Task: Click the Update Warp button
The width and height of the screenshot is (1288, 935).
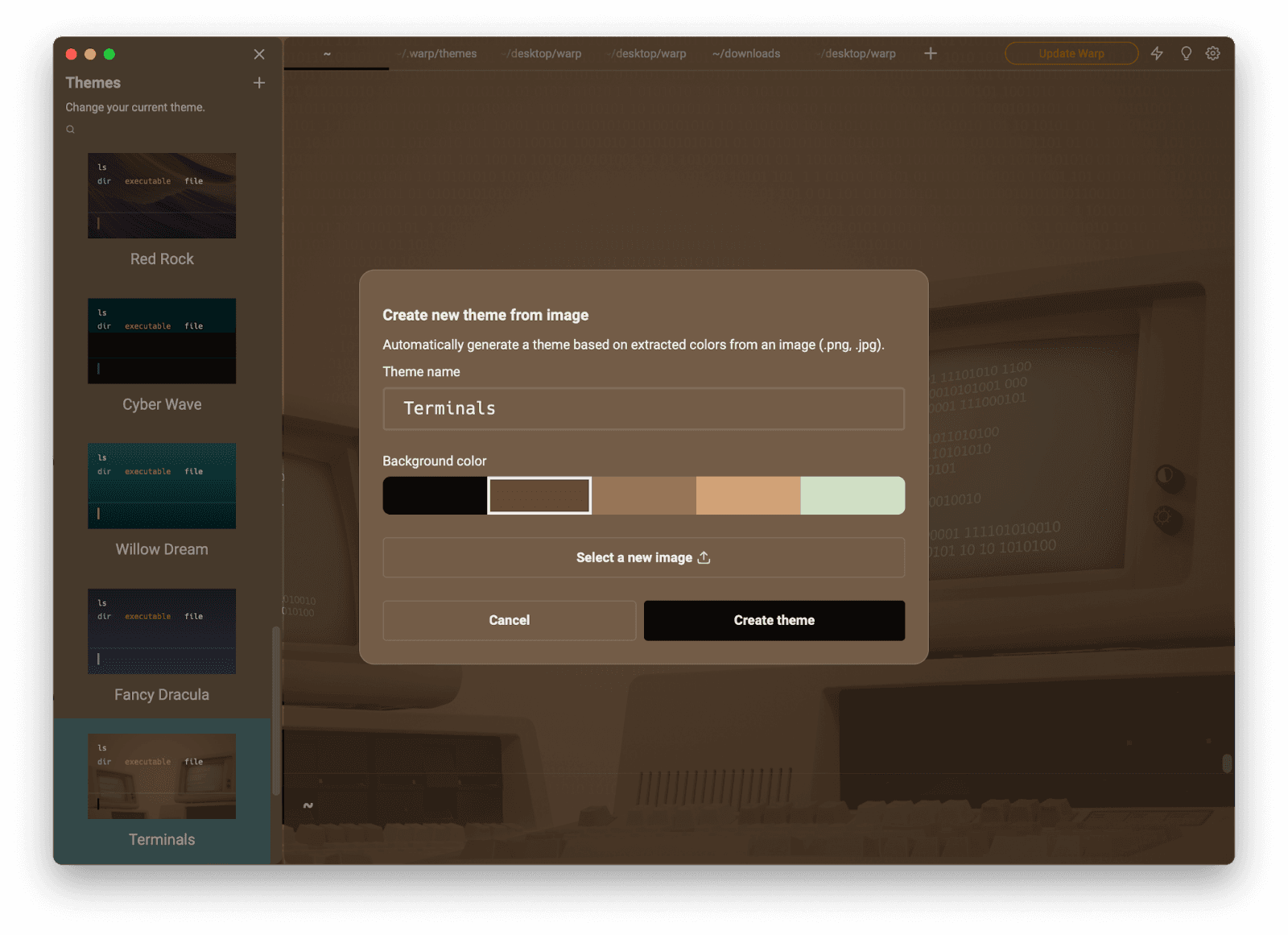Action: click(x=1071, y=53)
